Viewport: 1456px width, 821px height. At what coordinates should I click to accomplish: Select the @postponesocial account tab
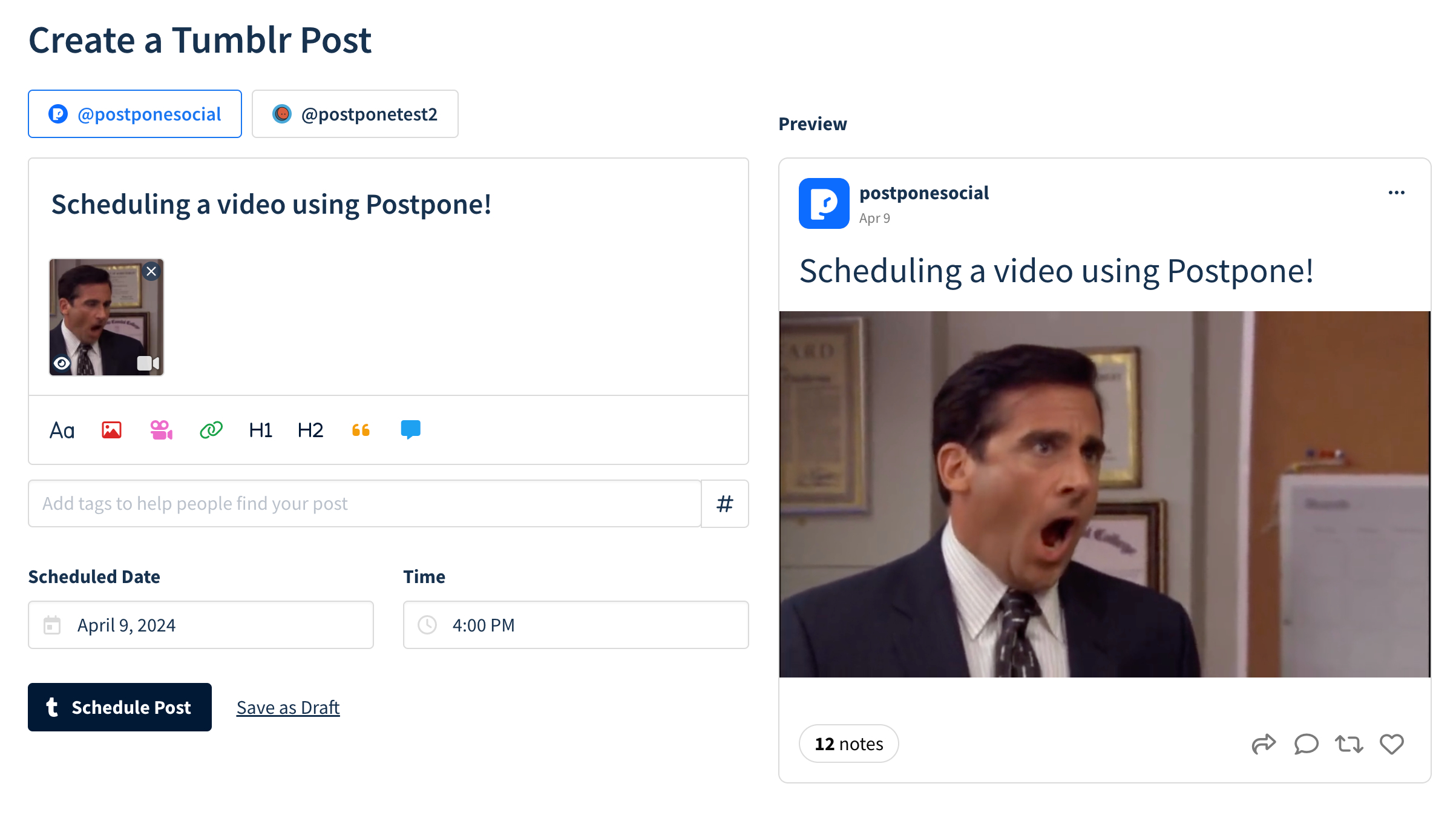135,114
